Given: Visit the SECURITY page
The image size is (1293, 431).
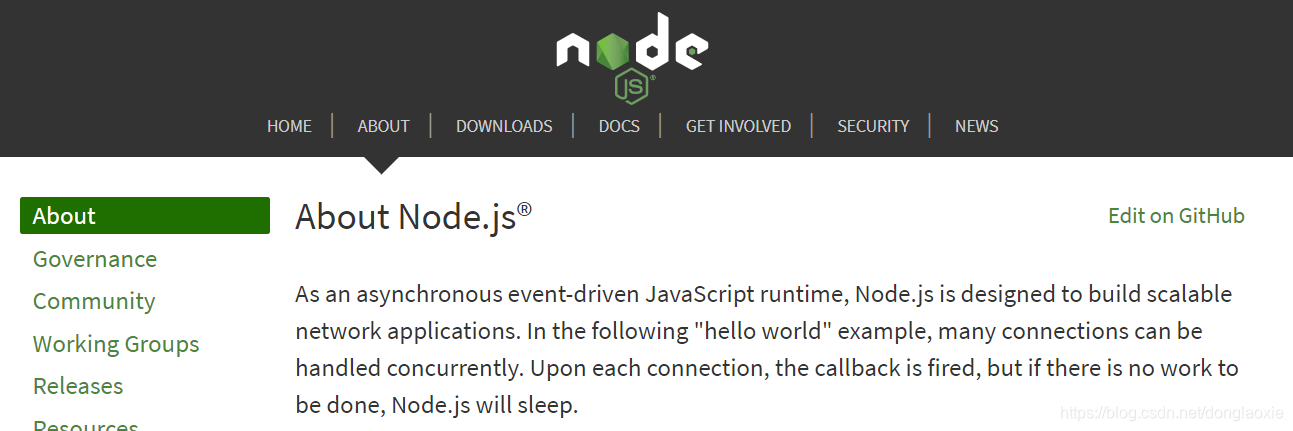Looking at the screenshot, I should pos(873,126).
